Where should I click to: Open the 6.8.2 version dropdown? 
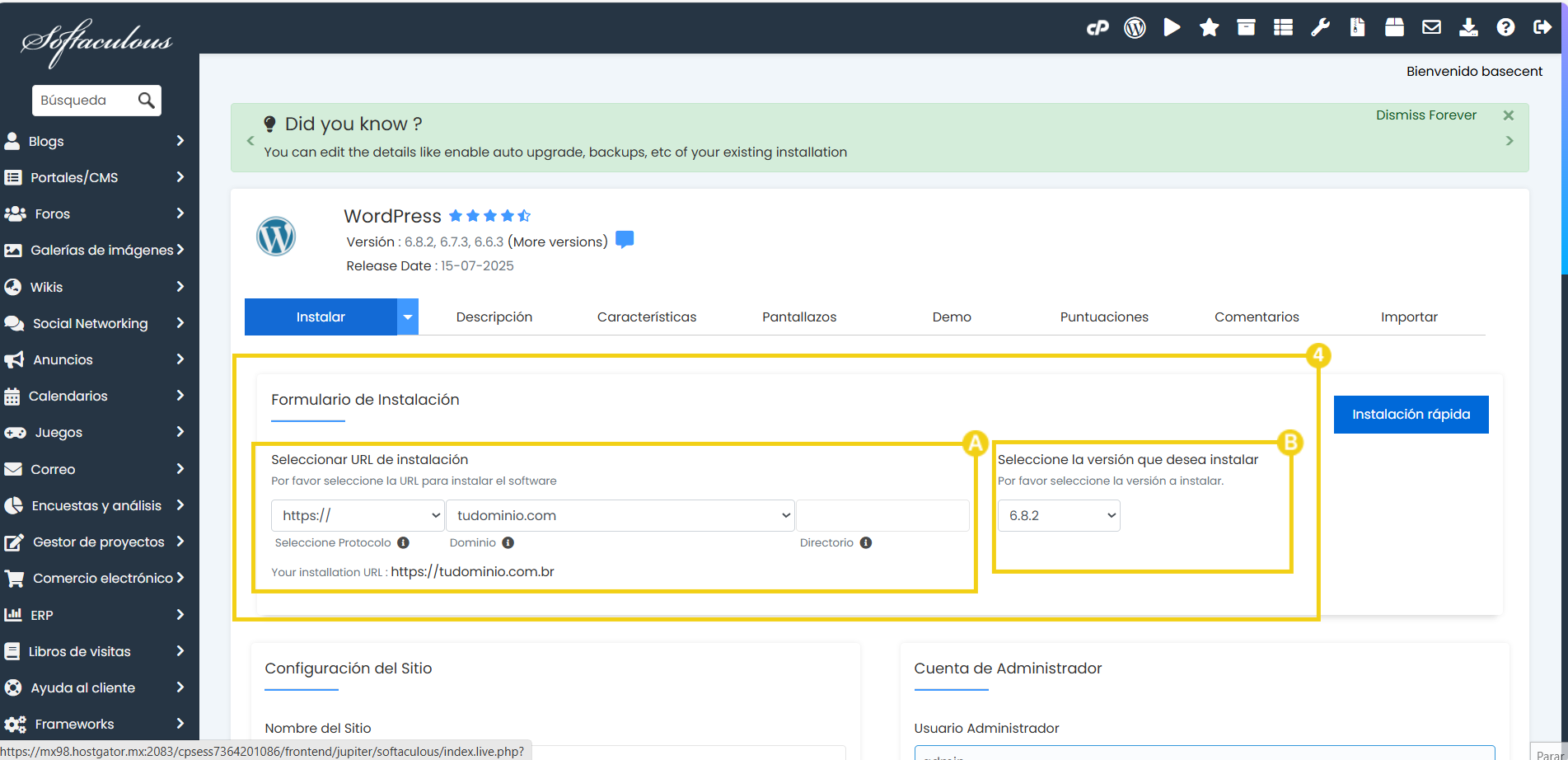[x=1059, y=515]
